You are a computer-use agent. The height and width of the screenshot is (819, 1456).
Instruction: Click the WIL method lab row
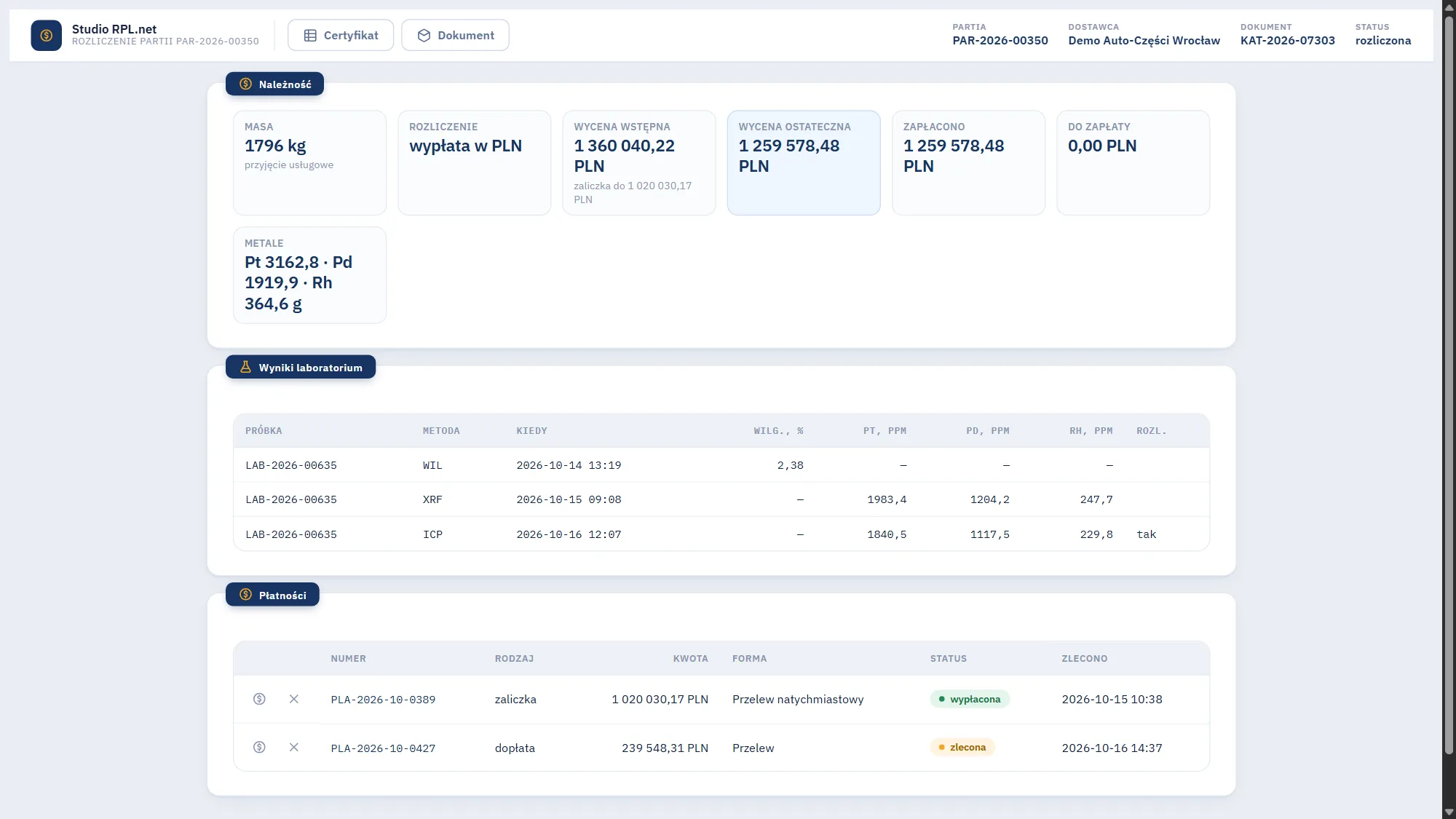pyautogui.click(x=721, y=465)
